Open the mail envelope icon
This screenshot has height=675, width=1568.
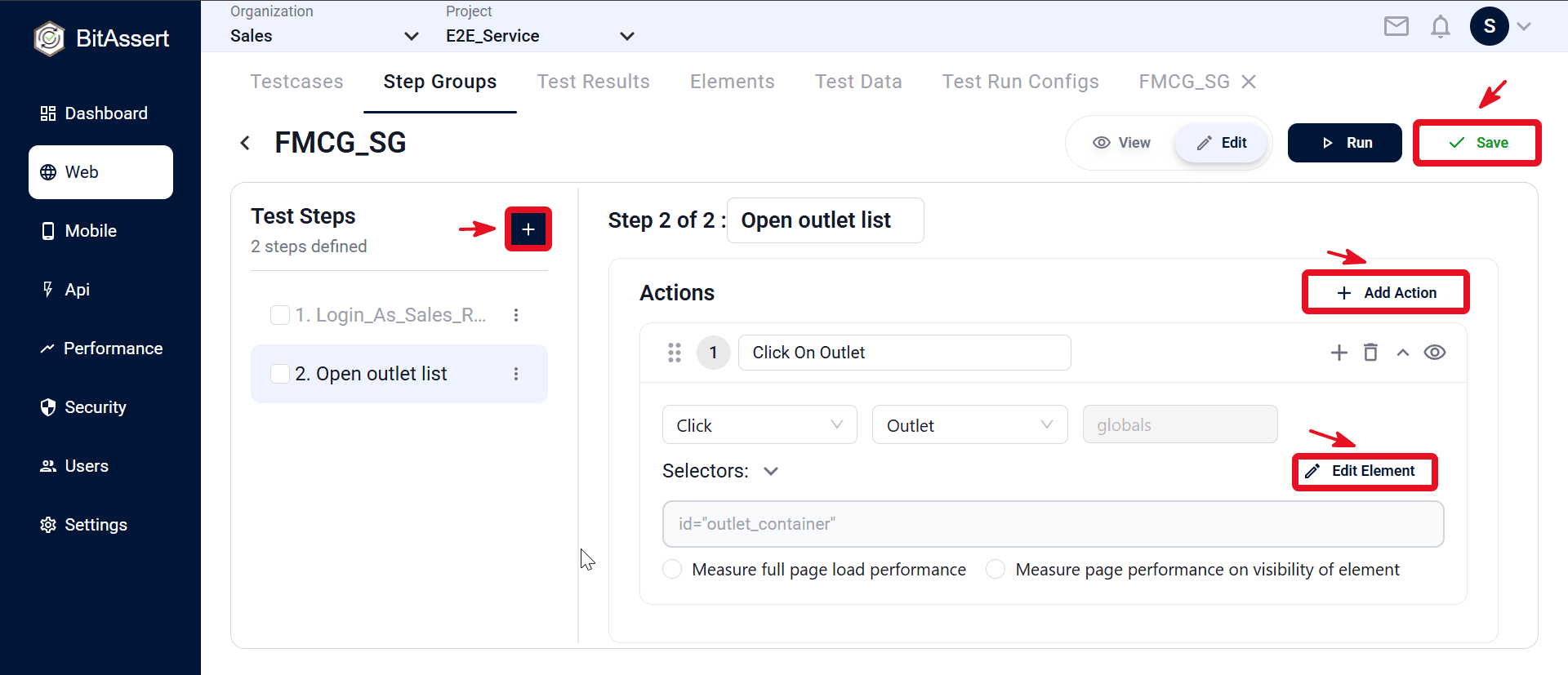tap(1396, 26)
